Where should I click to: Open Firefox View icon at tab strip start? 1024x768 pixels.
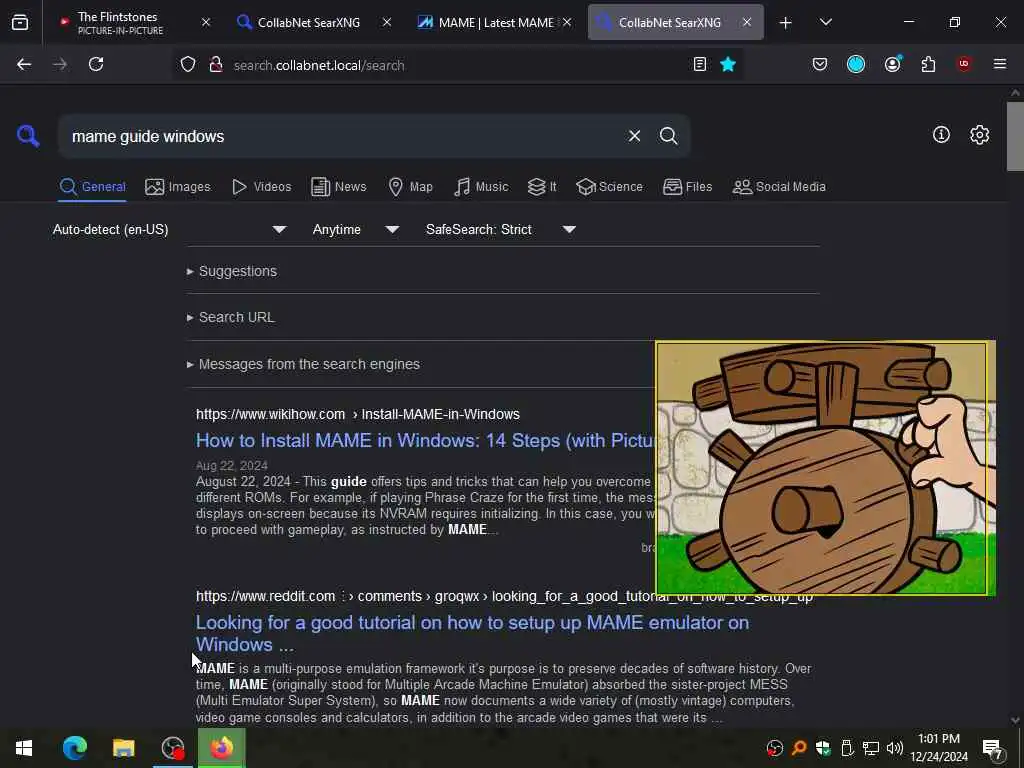pos(20,22)
